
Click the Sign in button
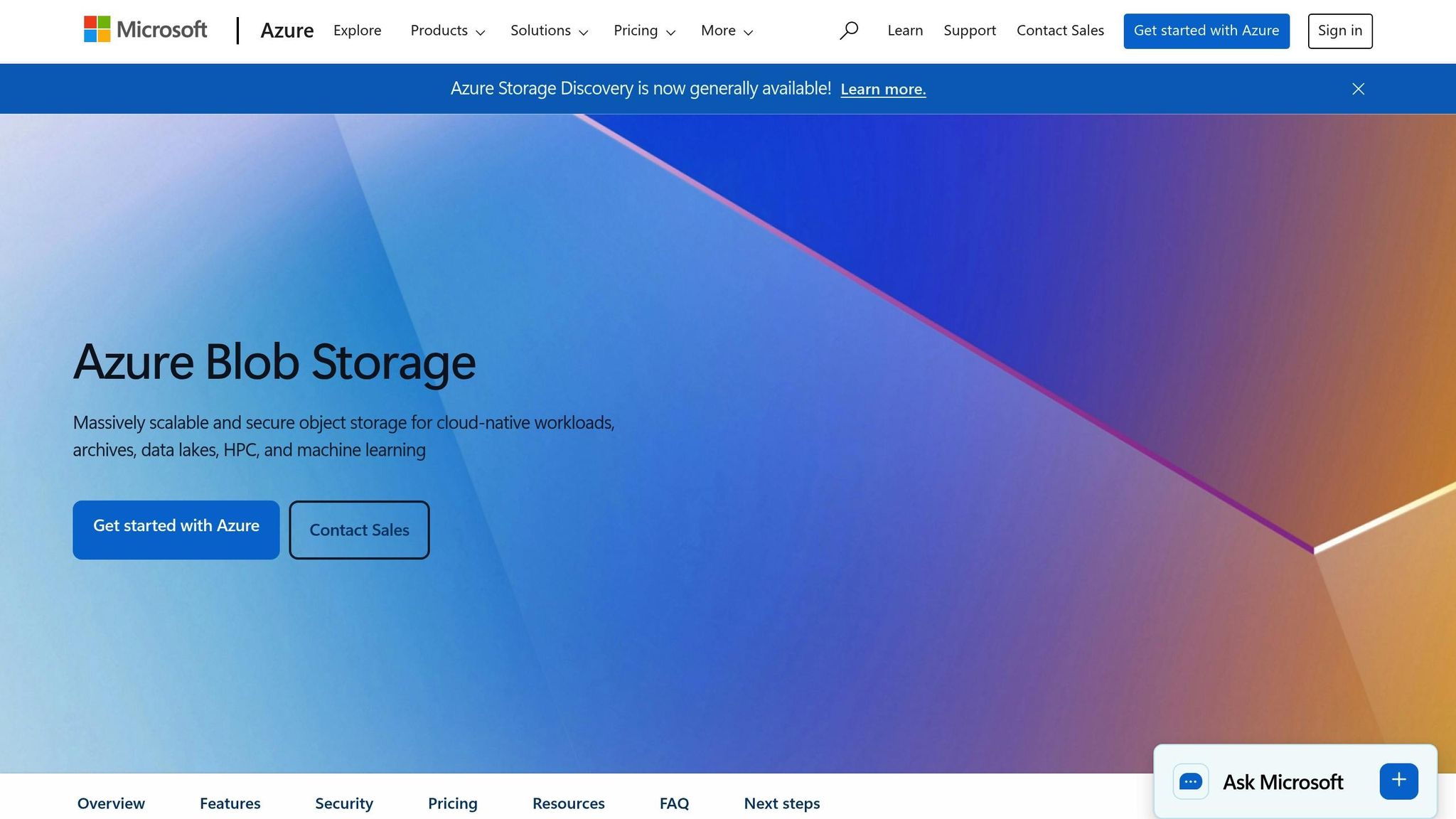click(1339, 31)
